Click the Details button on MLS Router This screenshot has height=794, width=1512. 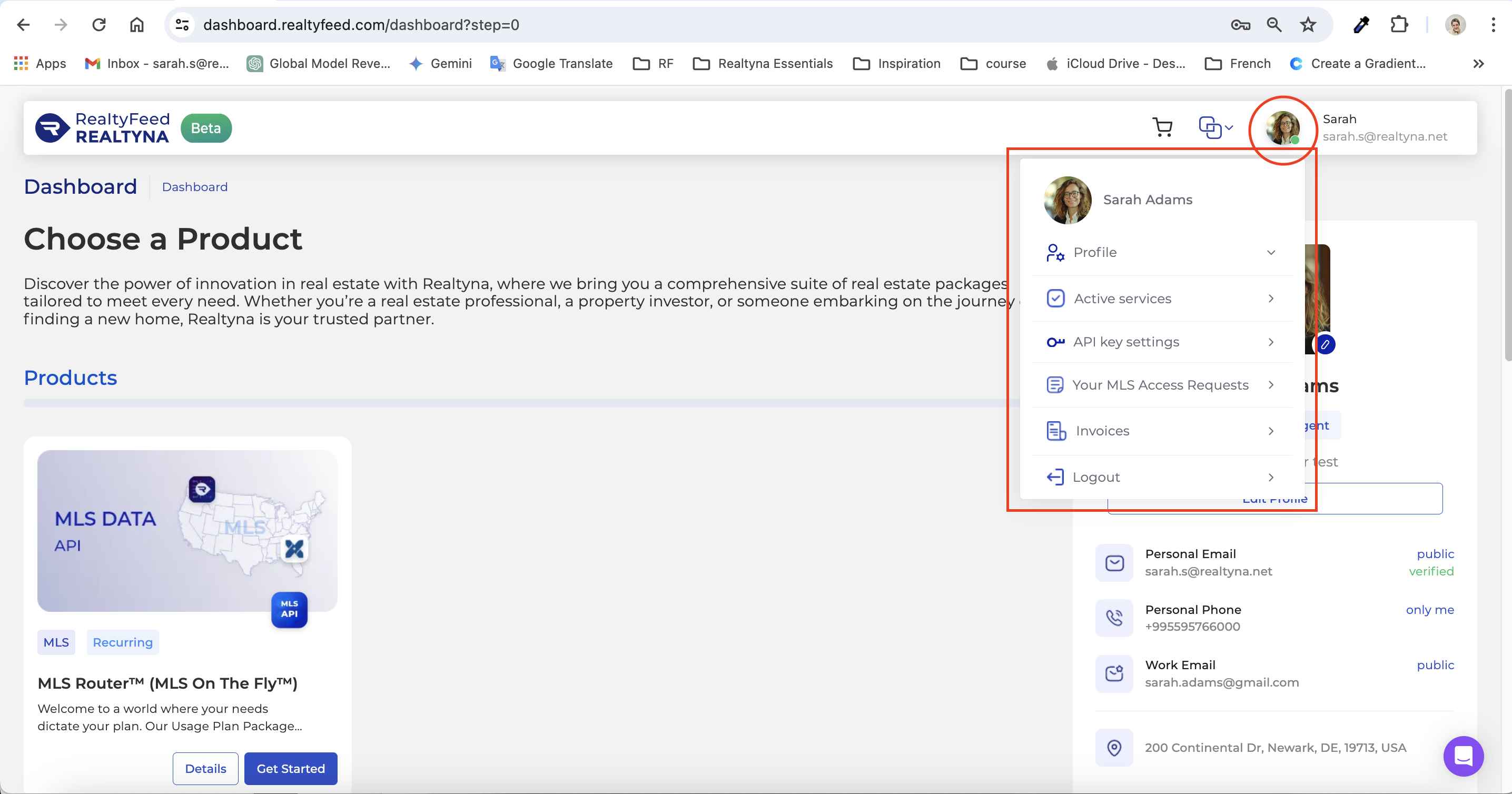(205, 769)
